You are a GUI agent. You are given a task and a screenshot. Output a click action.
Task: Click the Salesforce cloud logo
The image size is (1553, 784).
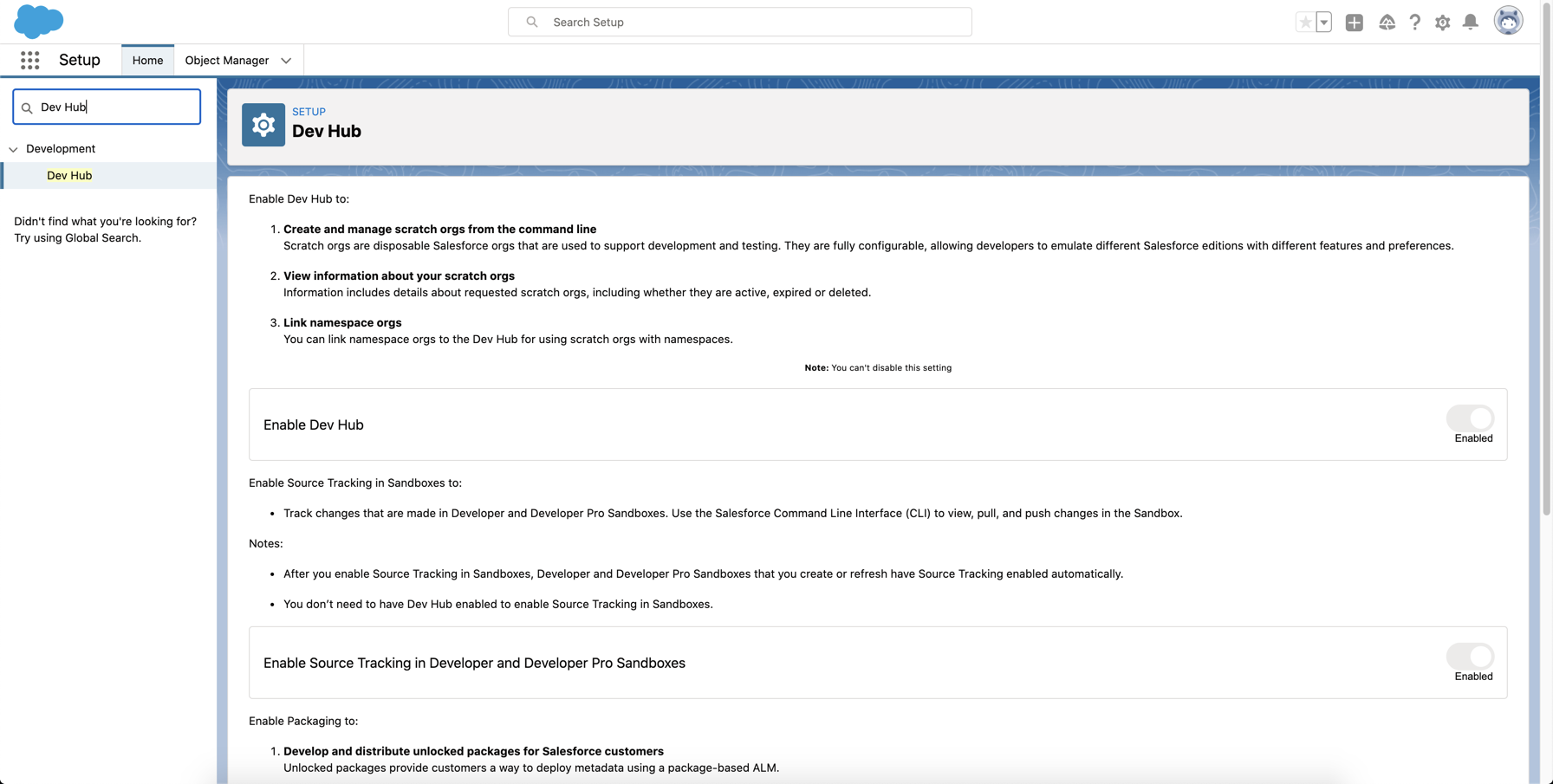pos(39,22)
